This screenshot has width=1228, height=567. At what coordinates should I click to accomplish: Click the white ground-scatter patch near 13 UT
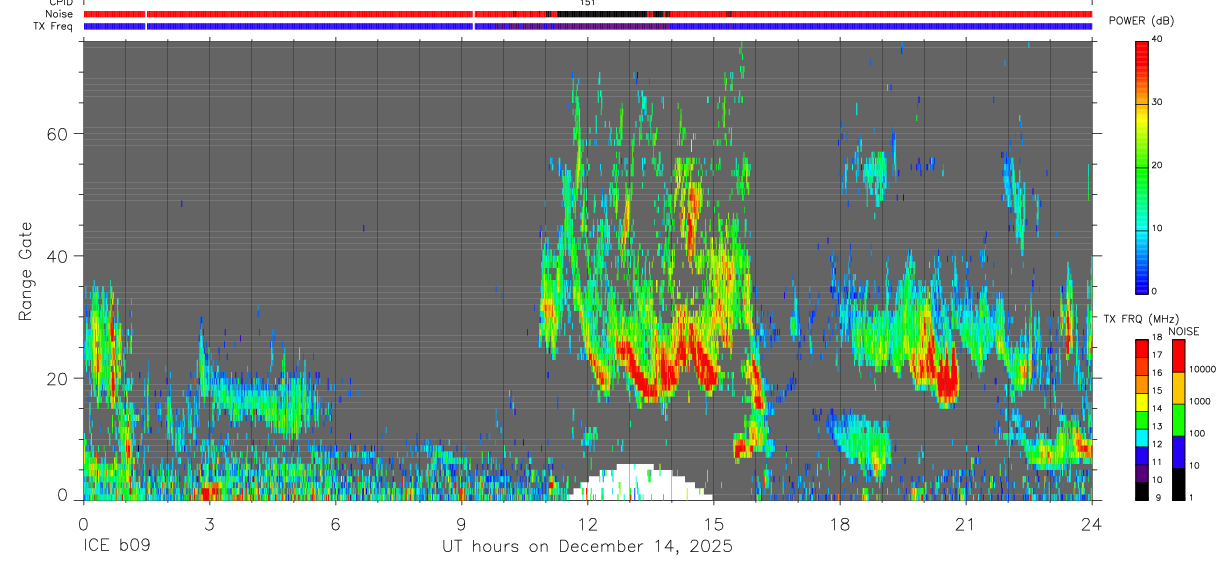click(640, 482)
